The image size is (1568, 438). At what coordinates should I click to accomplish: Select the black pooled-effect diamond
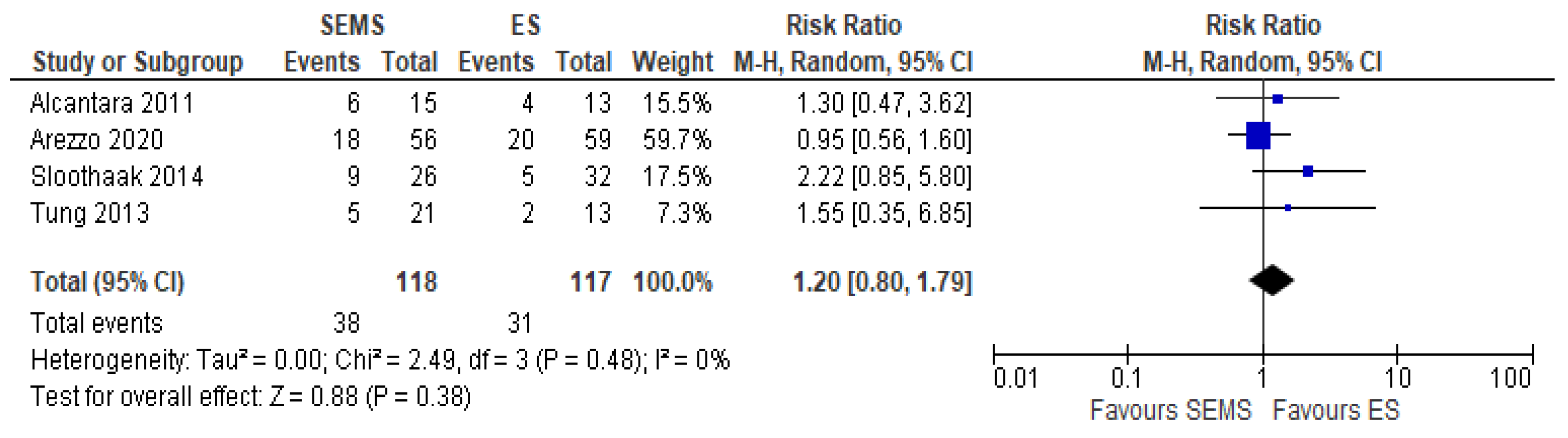[x=1271, y=280]
